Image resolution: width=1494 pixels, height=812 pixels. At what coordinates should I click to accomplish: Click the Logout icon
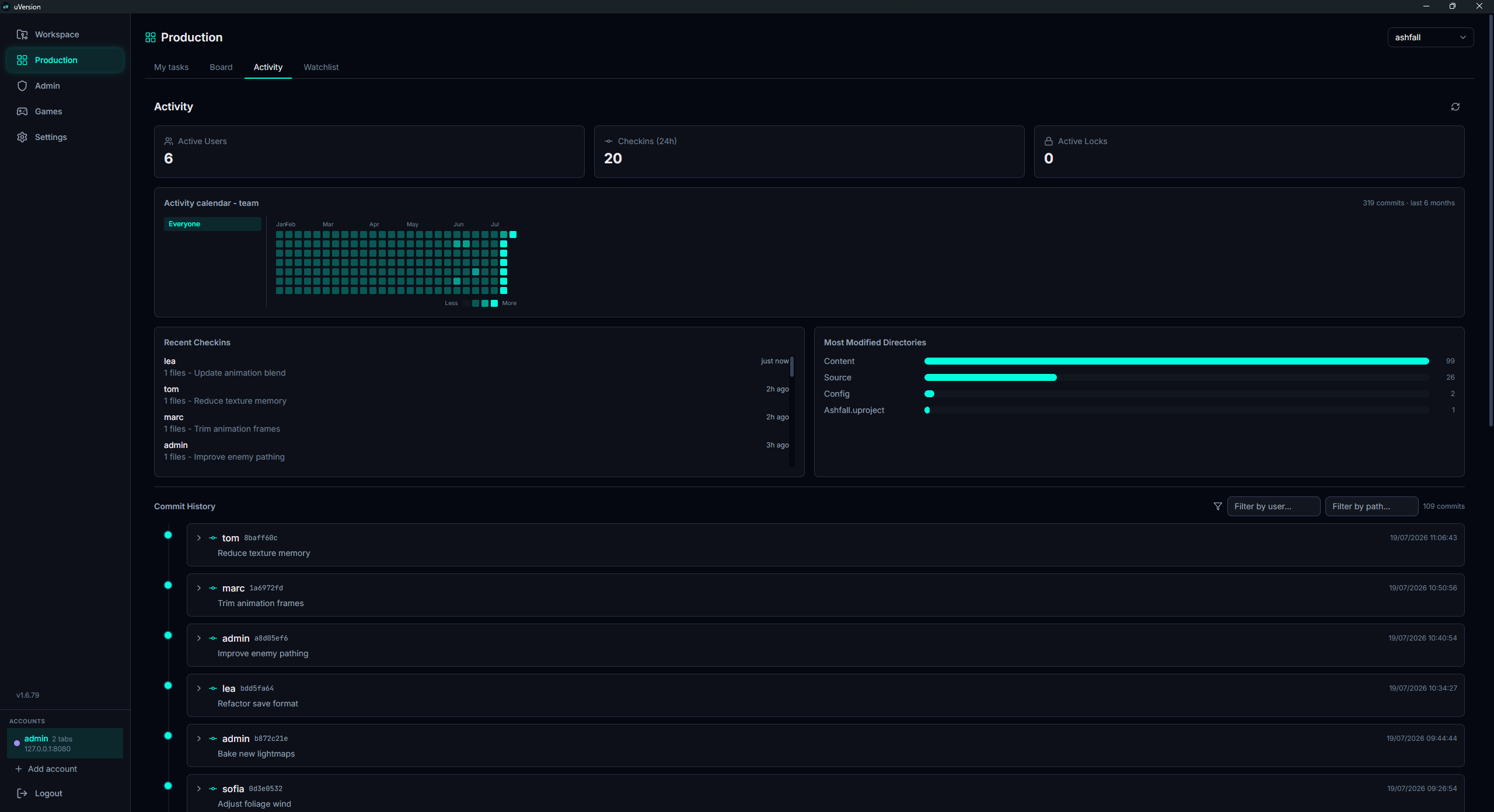point(22,793)
